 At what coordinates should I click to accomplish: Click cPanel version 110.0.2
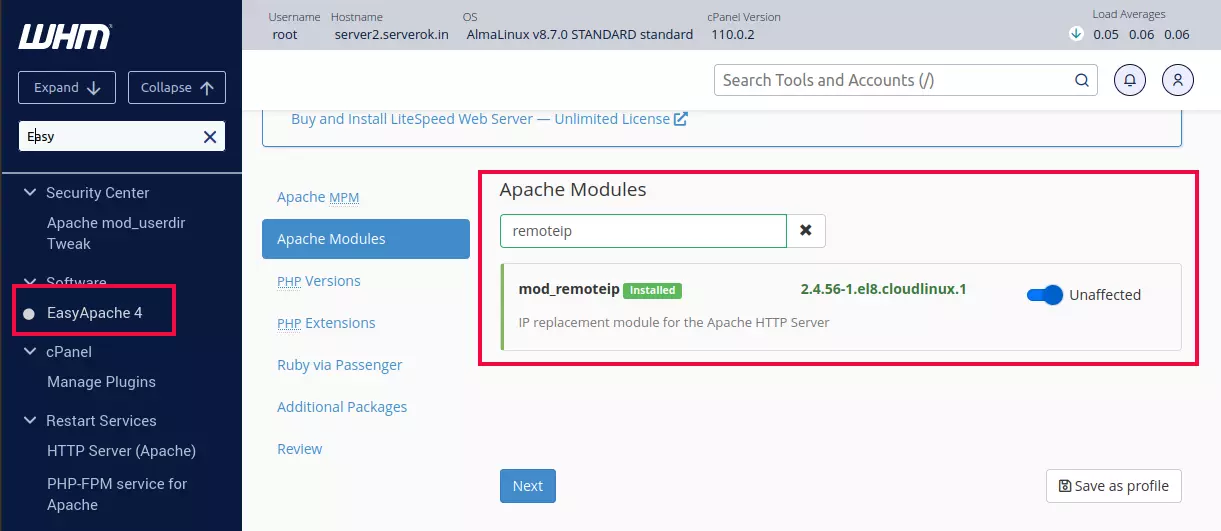coord(732,34)
